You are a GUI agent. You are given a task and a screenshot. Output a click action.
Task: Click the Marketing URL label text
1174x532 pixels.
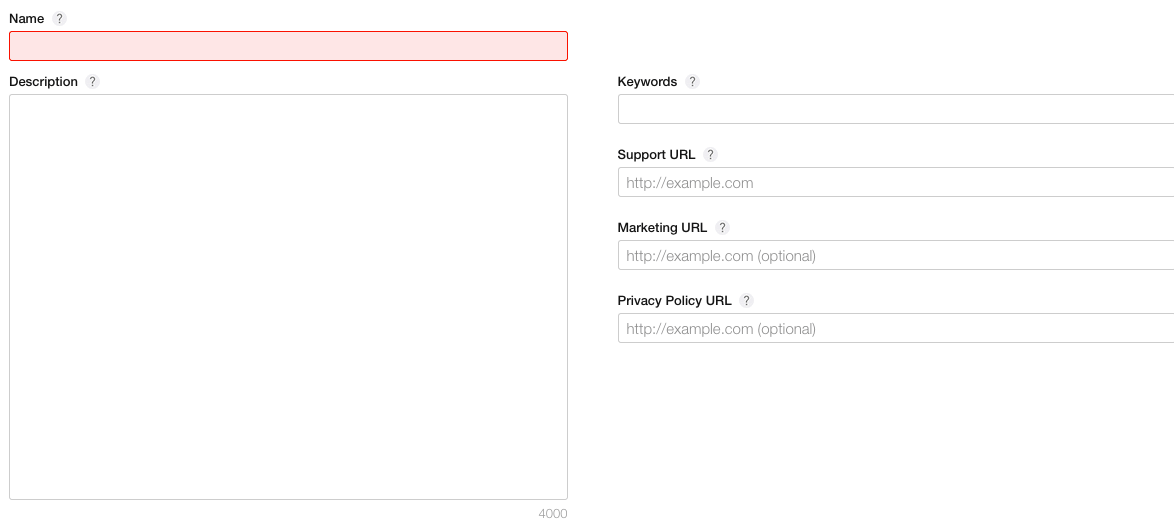[663, 227]
